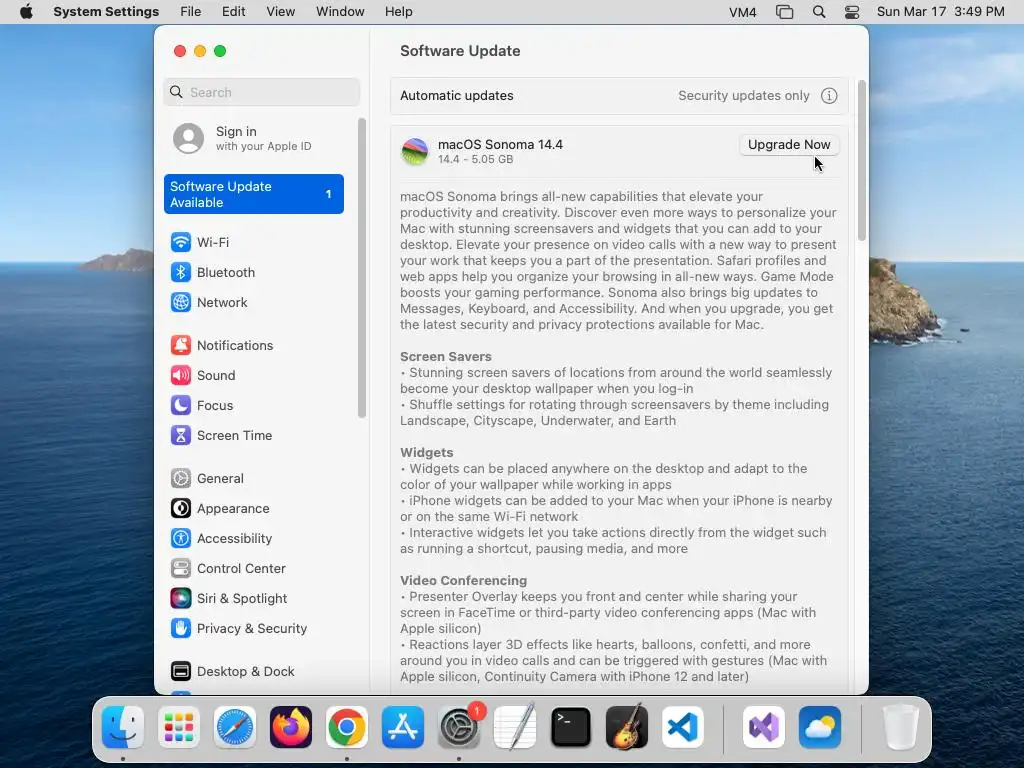1024x768 pixels.
Task: Launch Google Chrome from the Dock
Action: 347,727
